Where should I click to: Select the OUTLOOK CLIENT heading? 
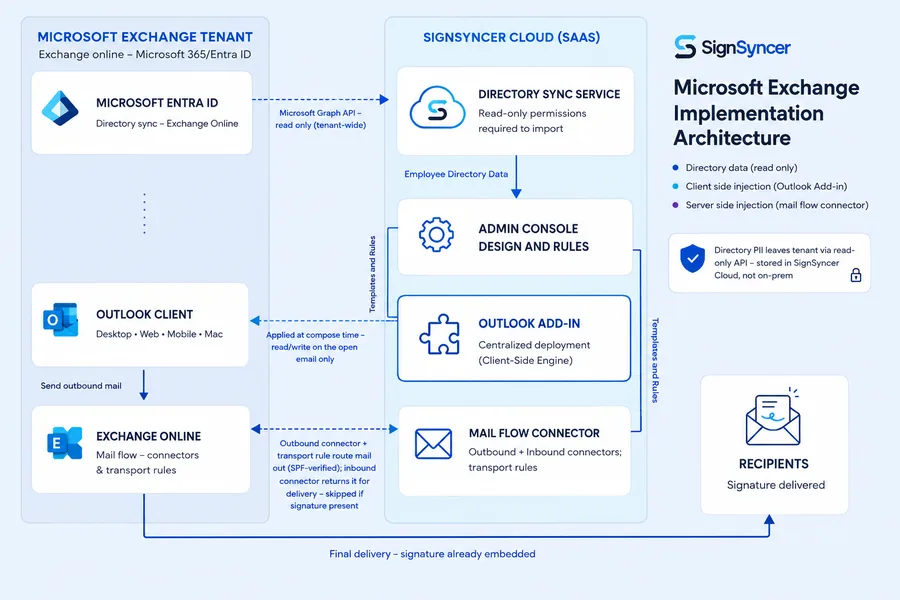[x=145, y=315]
